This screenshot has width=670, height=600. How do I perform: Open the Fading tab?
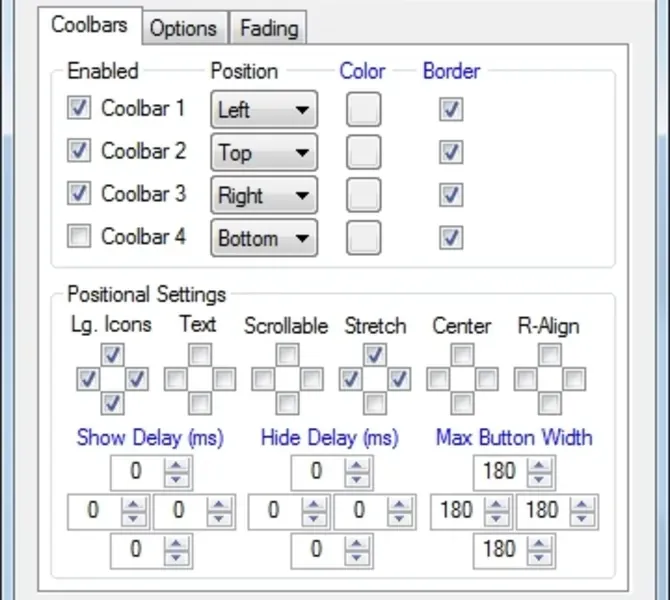click(x=268, y=28)
